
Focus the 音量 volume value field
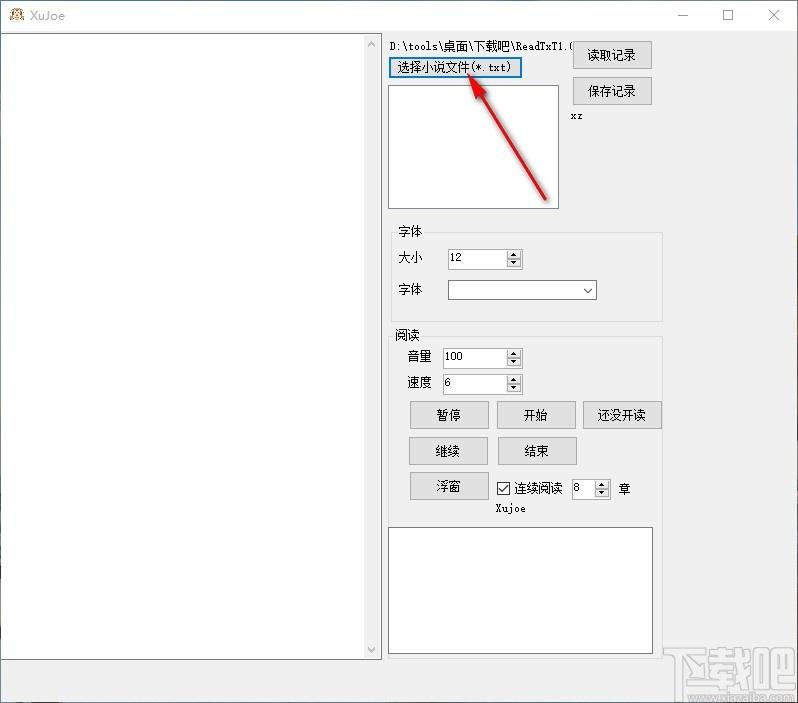tap(475, 358)
